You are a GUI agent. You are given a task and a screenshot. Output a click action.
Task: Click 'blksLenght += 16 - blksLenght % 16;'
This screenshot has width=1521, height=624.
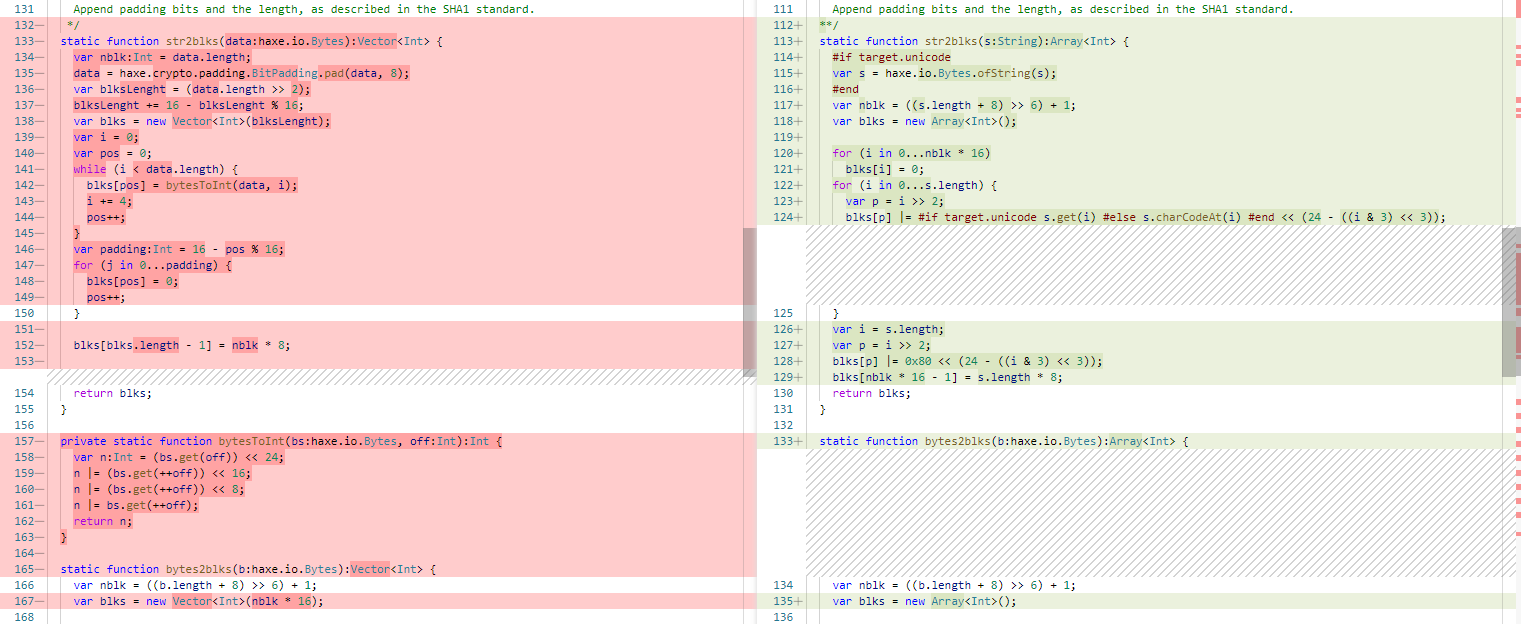click(188, 105)
